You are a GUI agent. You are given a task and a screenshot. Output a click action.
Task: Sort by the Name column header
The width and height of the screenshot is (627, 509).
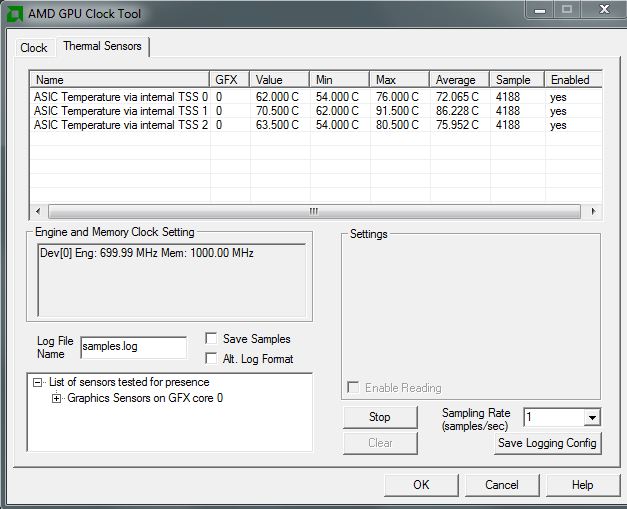(x=120, y=80)
